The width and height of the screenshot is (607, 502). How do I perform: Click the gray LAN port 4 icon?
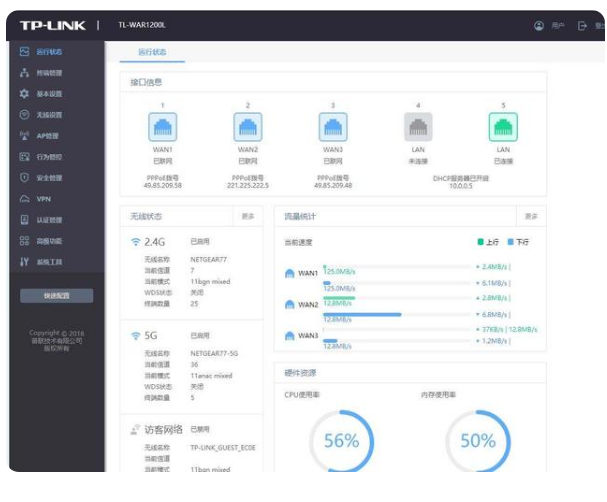[418, 127]
